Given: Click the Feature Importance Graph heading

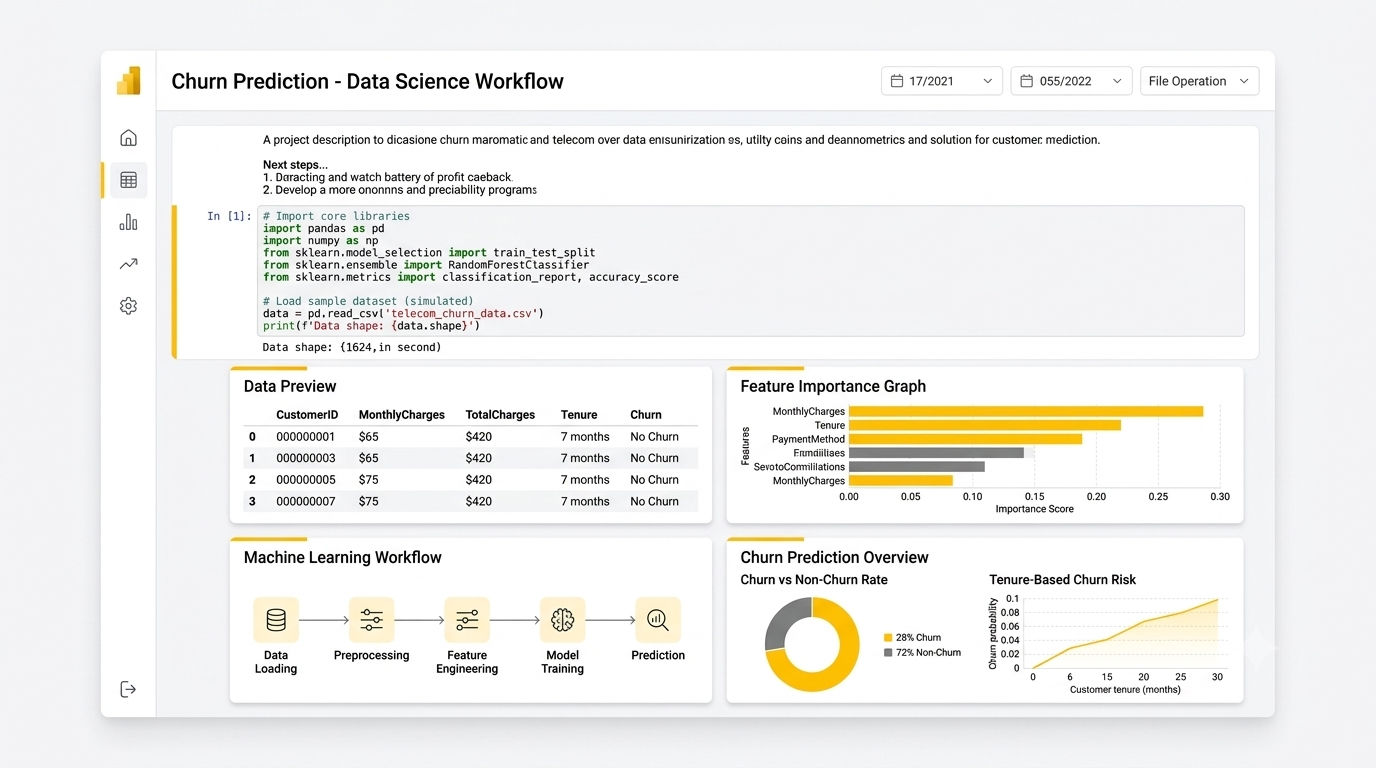Looking at the screenshot, I should [x=833, y=386].
